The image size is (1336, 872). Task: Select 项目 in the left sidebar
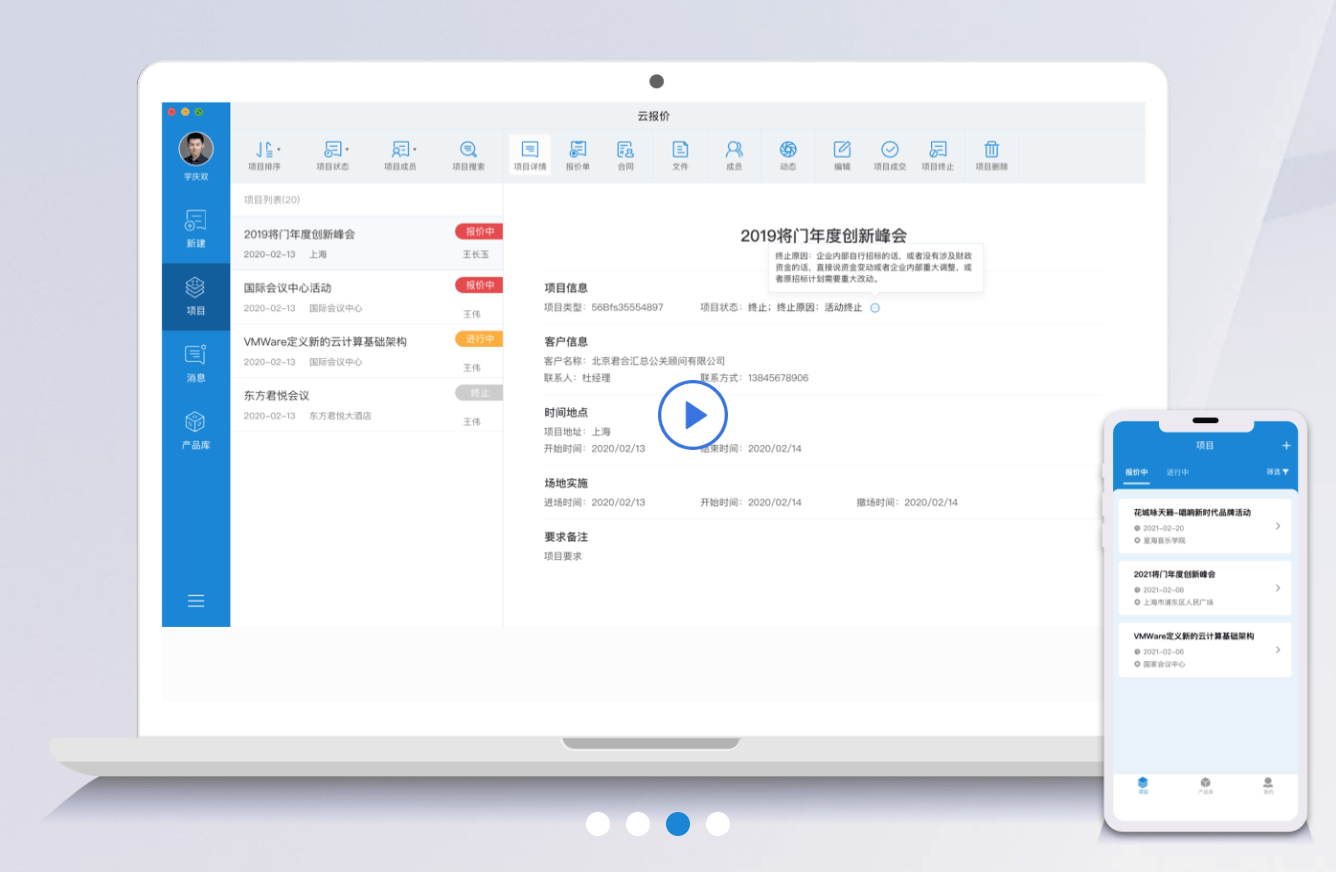(x=196, y=296)
